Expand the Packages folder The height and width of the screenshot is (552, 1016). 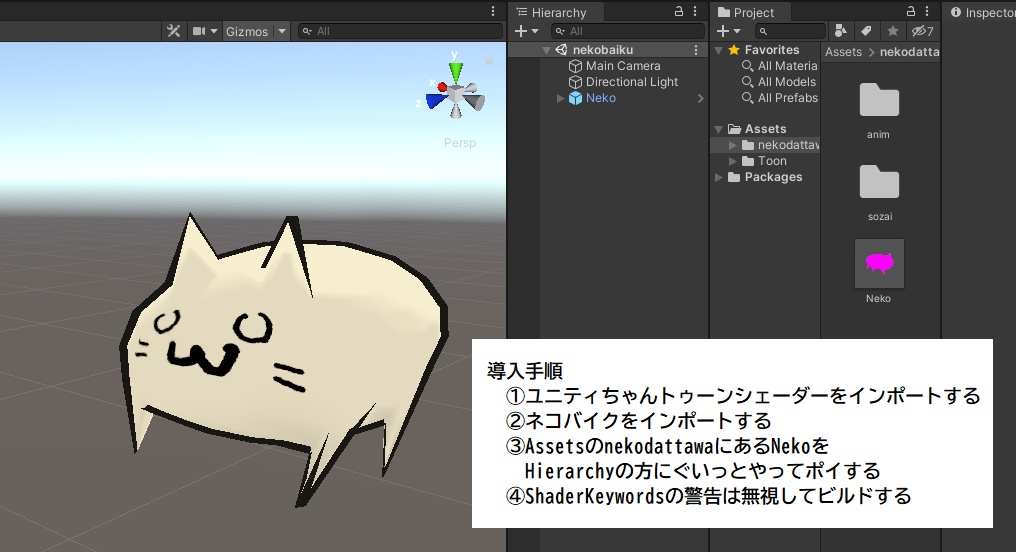point(718,178)
